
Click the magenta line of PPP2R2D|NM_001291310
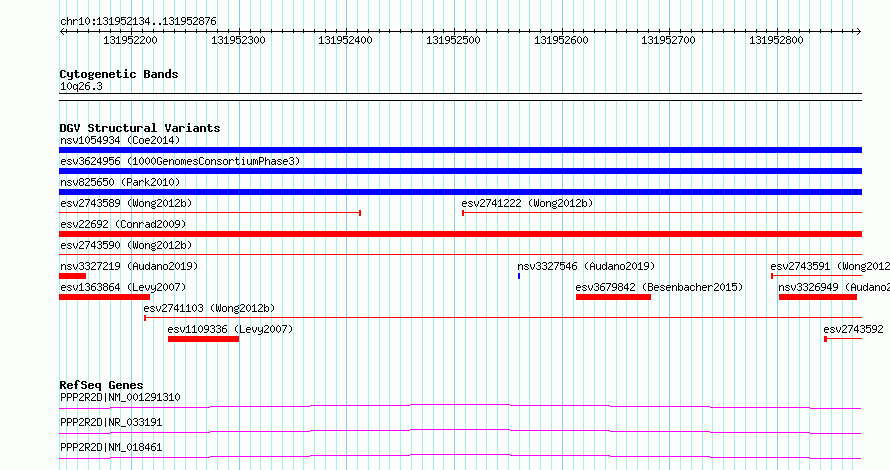click(x=460, y=406)
